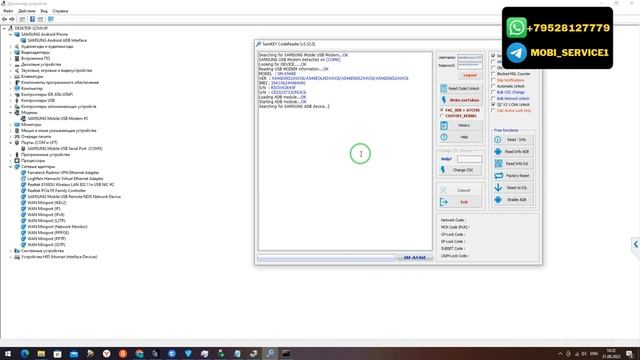Toggle the last orange-labeled checkbox in SamKEY
640x360 pixels.
[493, 111]
